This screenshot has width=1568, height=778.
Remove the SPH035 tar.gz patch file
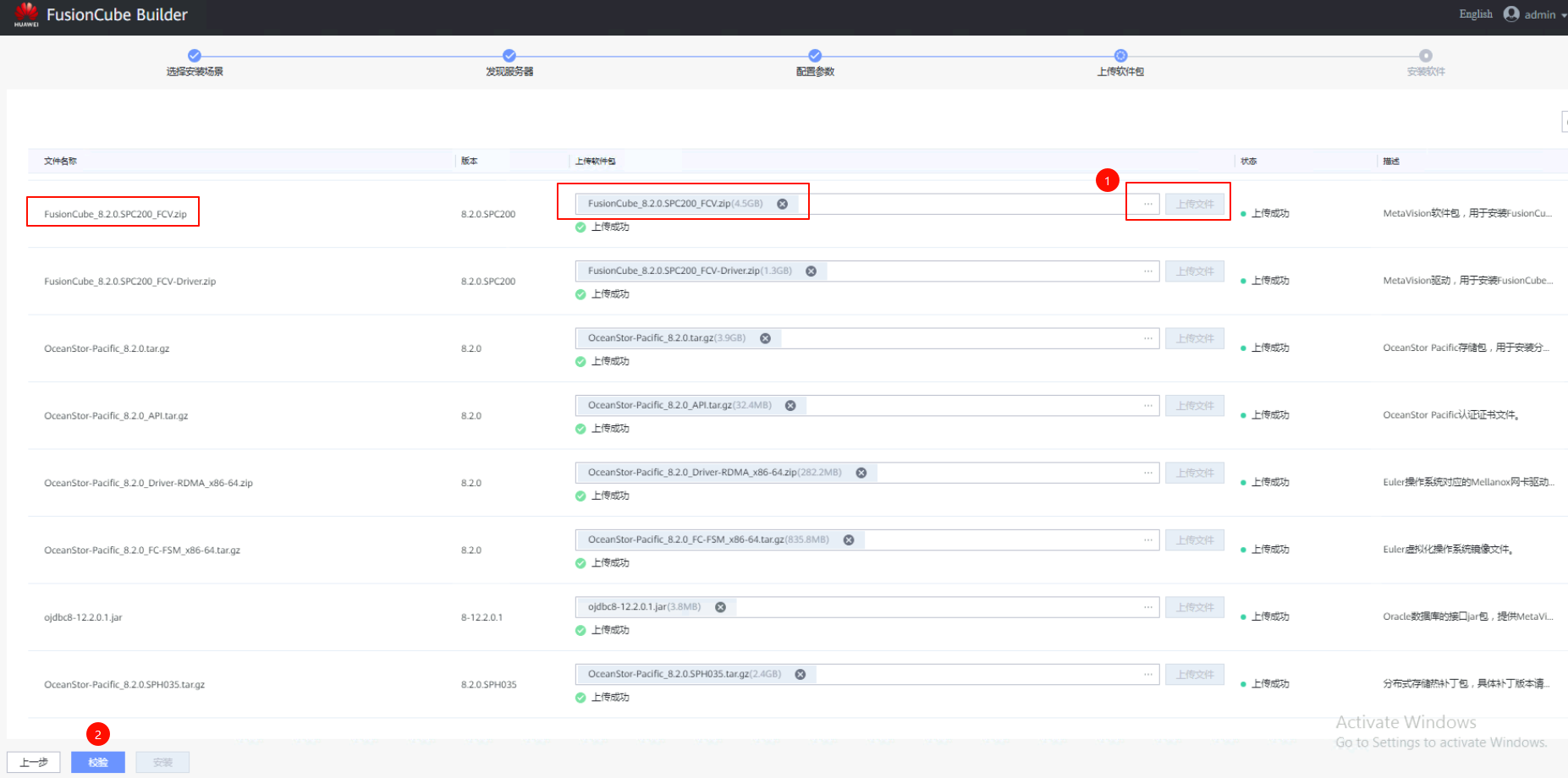pos(800,675)
